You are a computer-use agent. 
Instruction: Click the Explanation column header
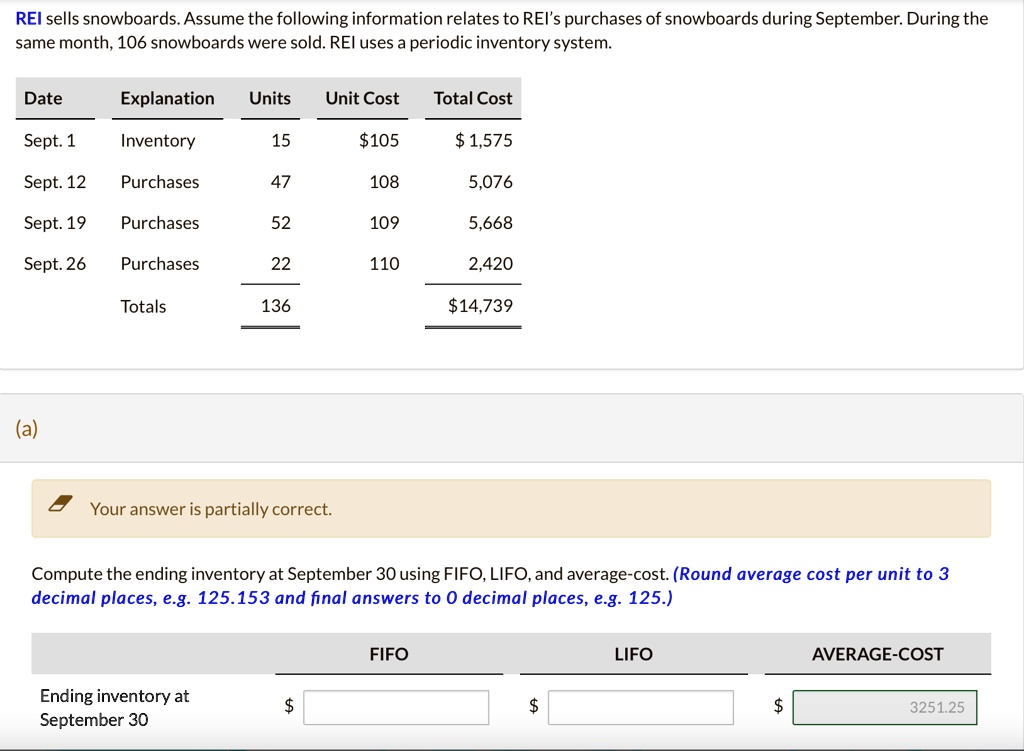click(167, 98)
